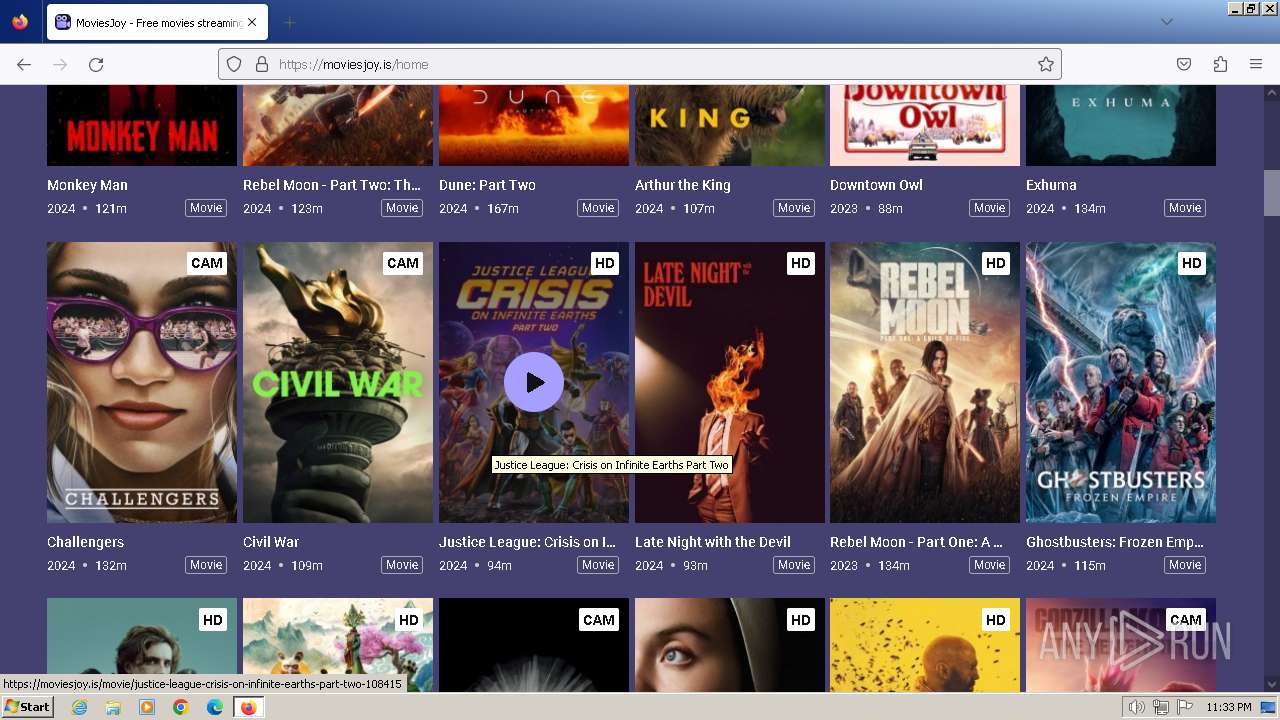Open the Dune Part Two poster

[x=534, y=125]
